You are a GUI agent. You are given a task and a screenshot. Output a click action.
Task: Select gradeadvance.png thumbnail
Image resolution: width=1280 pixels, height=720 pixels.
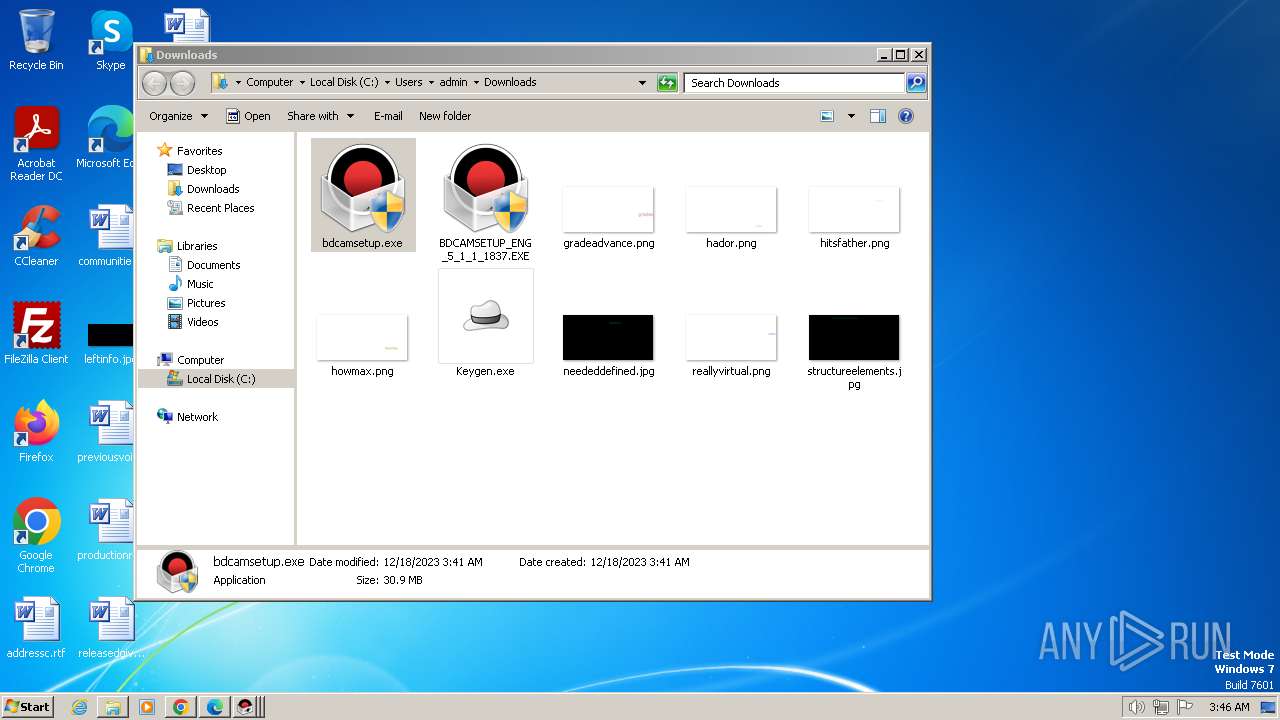(x=608, y=209)
